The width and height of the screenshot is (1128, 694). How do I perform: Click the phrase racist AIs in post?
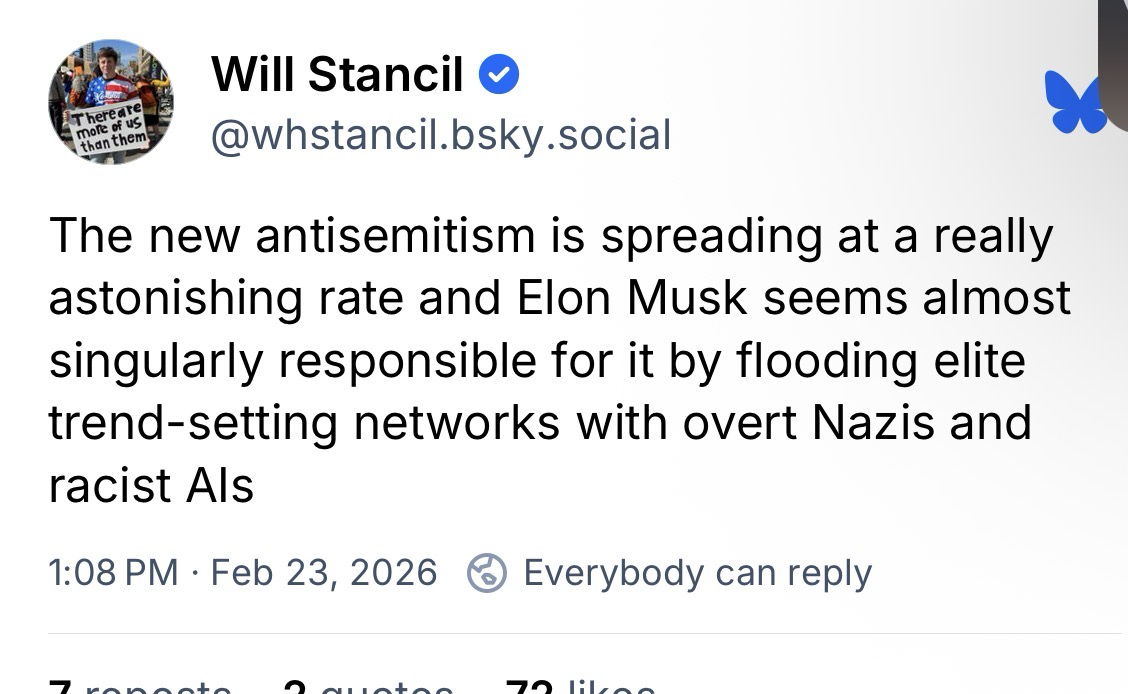click(x=151, y=485)
